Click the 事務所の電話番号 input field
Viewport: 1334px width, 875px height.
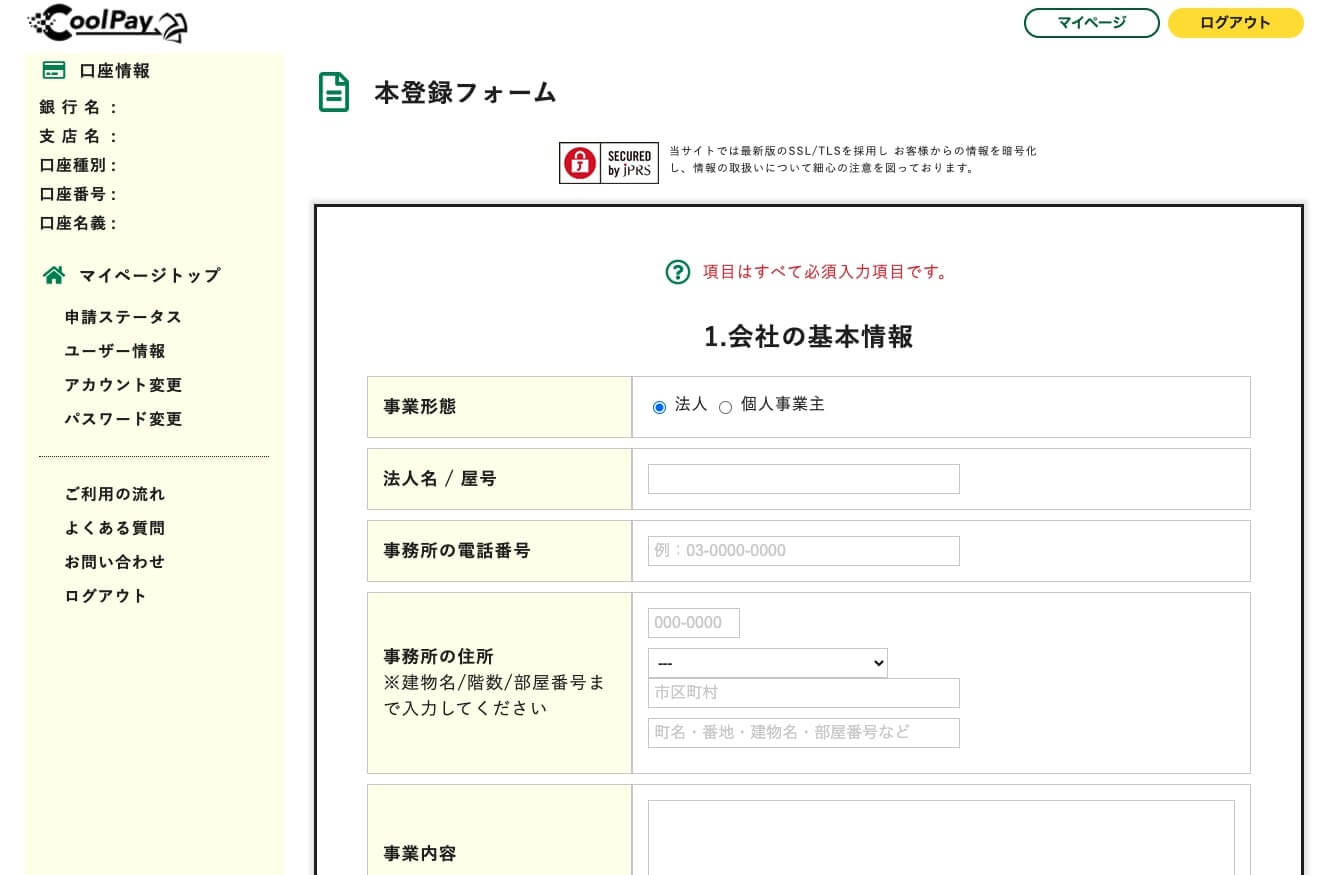[x=803, y=550]
